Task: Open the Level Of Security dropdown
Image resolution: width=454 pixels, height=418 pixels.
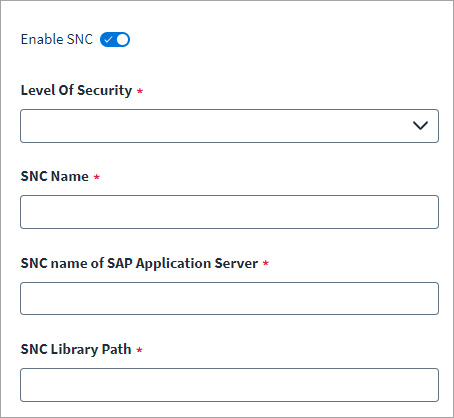Action: (229, 126)
